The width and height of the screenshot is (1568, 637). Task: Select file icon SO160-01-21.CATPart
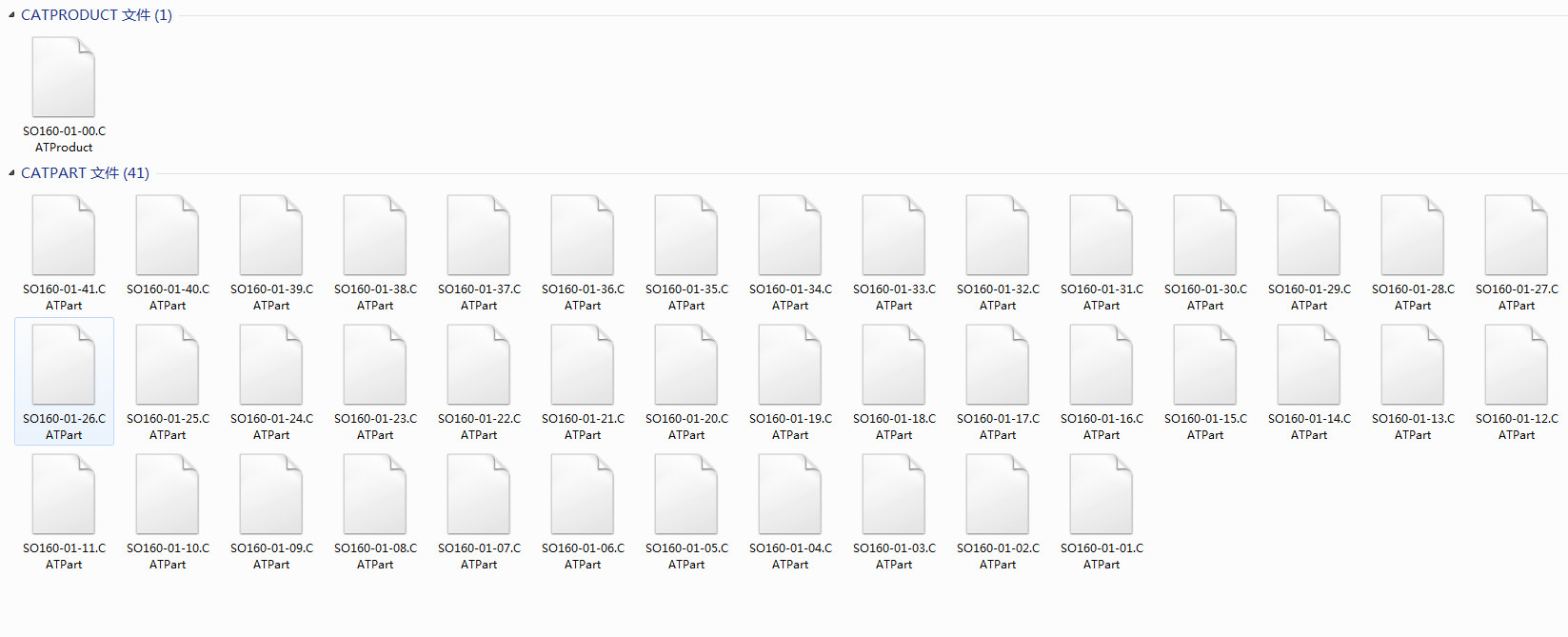click(583, 365)
